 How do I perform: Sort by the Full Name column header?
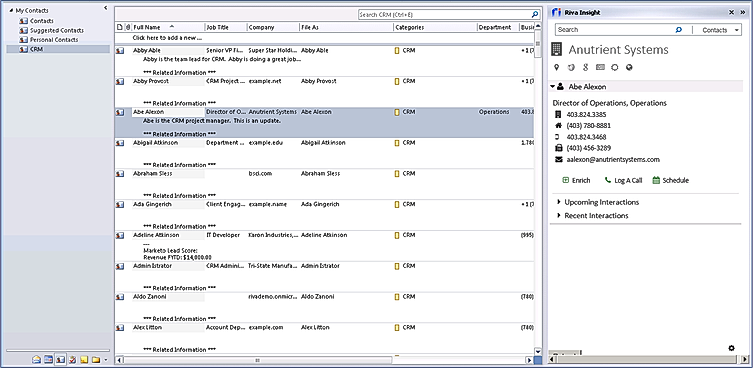[168, 27]
